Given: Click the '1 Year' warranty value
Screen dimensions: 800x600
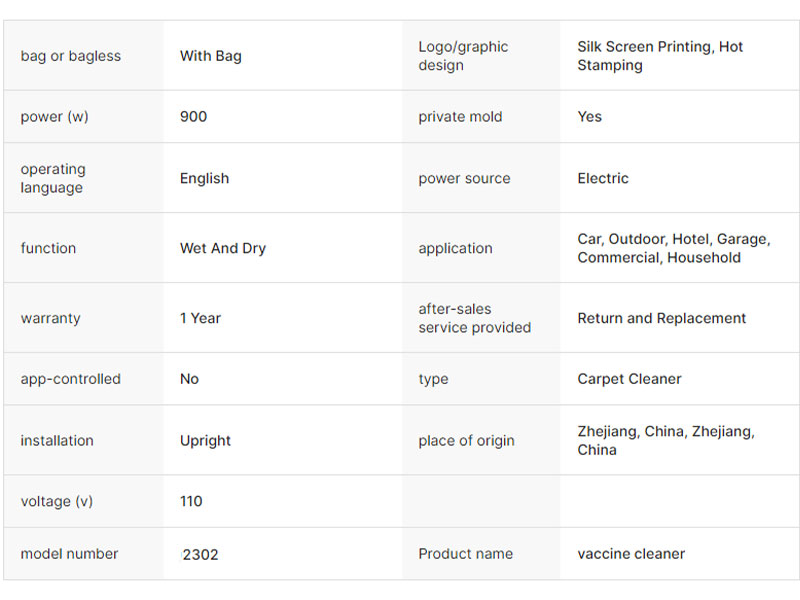Looking at the screenshot, I should pos(201,318).
